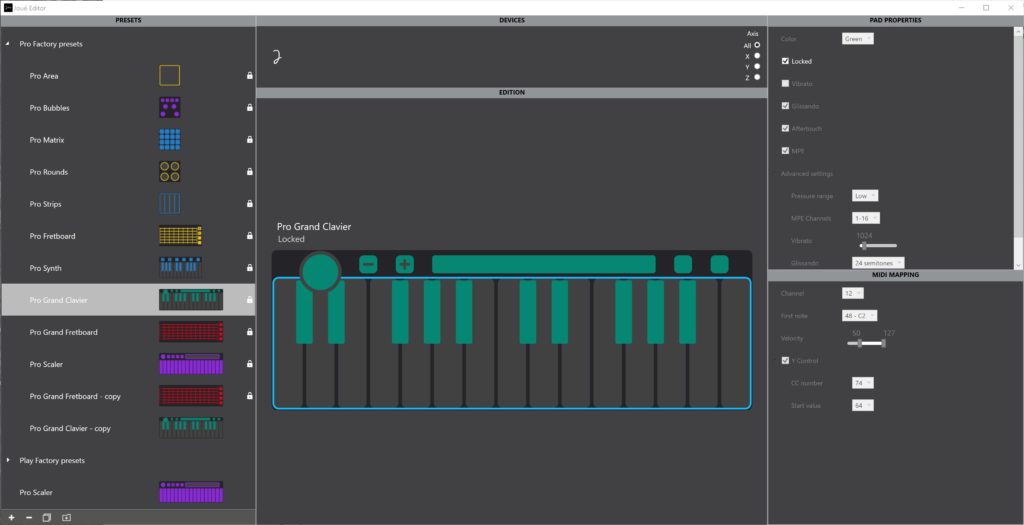Click the plus pad on the clavier layout
Screen dimensions: 1024x525
(404, 265)
